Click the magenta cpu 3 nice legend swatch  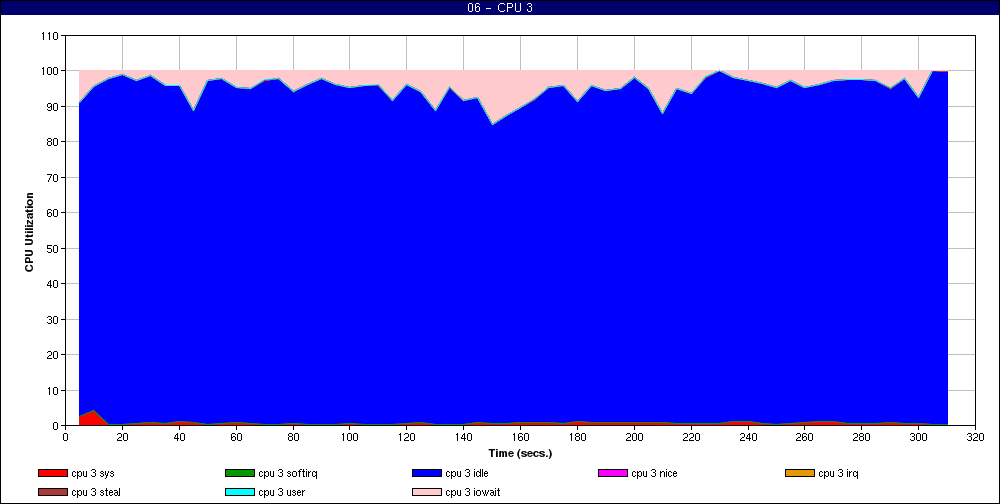[612, 473]
